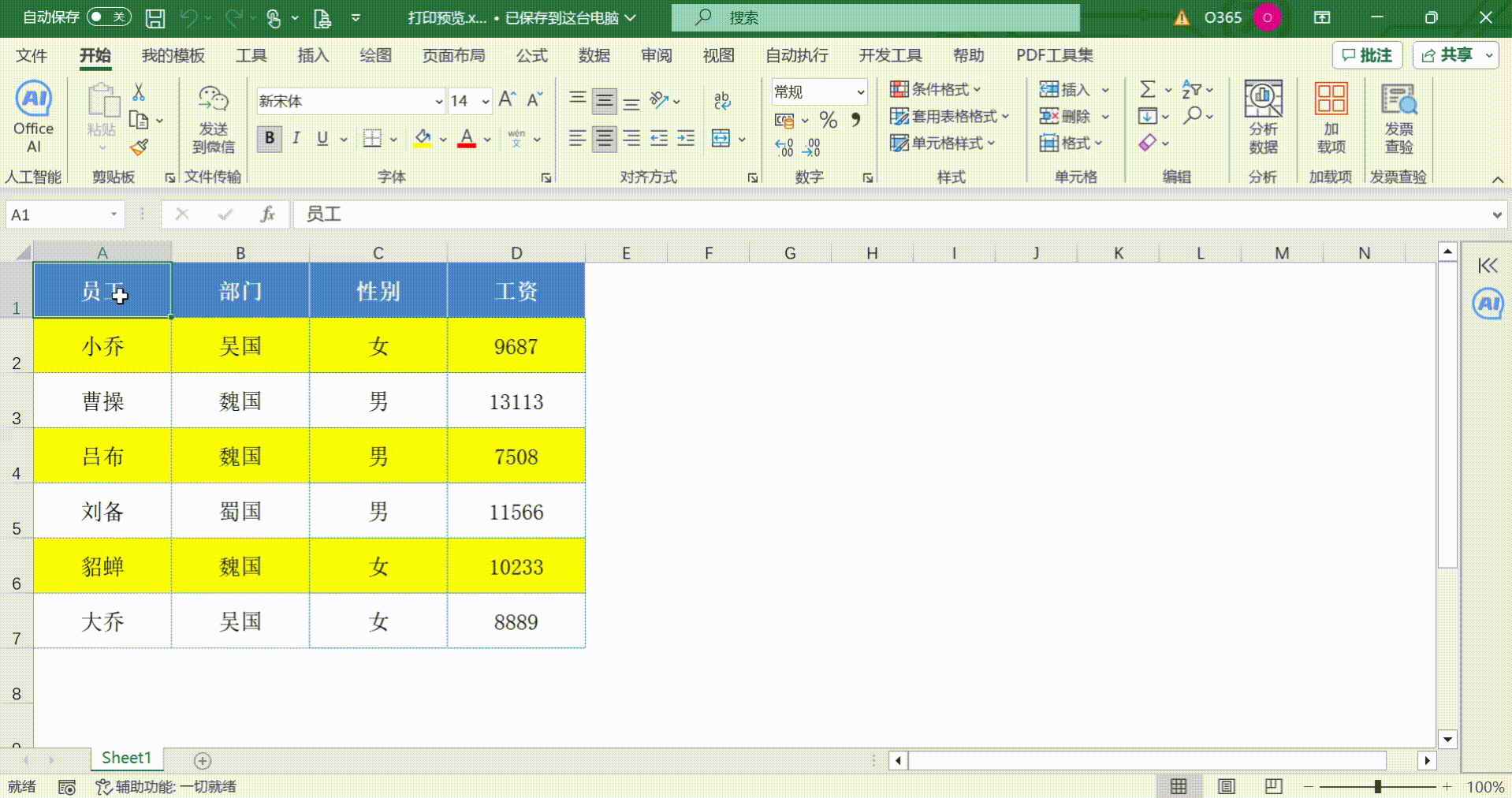
Task: Apply yellow fill color
Action: click(423, 139)
